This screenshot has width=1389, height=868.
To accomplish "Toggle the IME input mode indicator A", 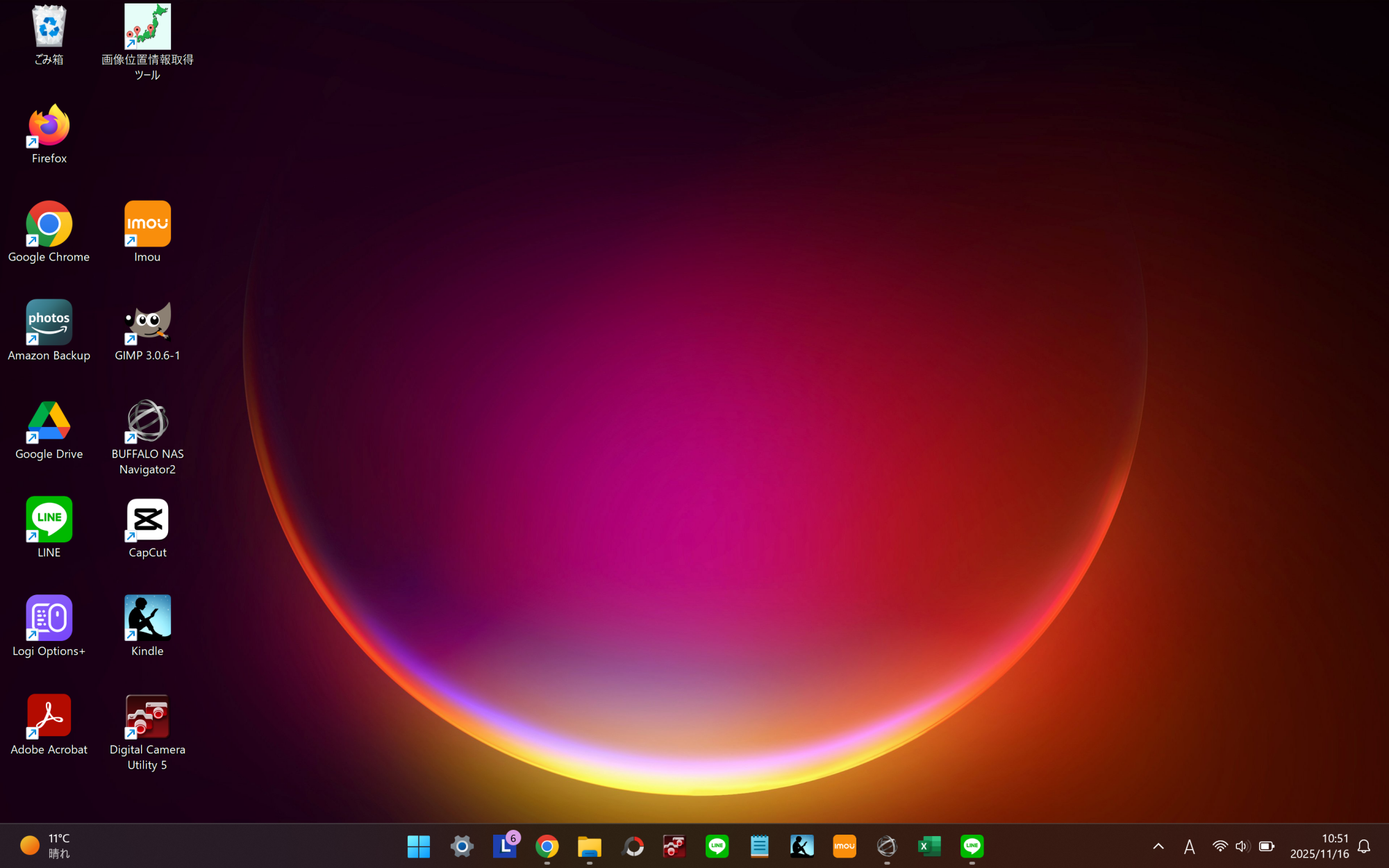I will (1189, 846).
